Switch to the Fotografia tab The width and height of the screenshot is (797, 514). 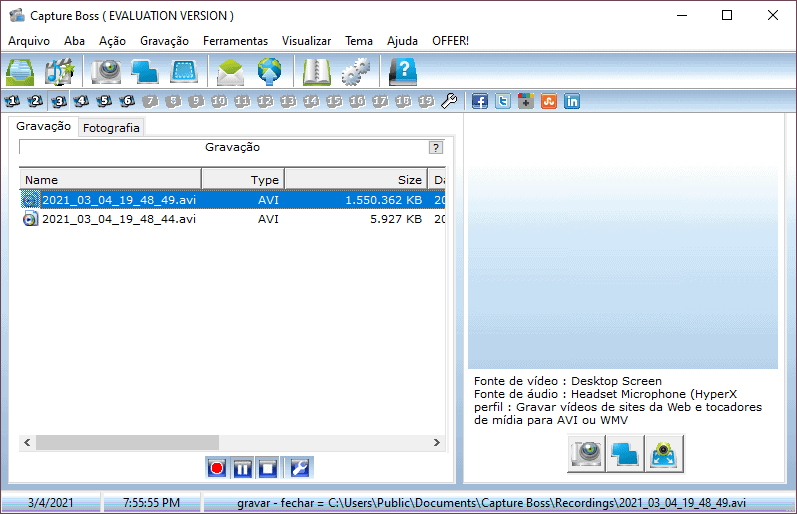coord(111,128)
